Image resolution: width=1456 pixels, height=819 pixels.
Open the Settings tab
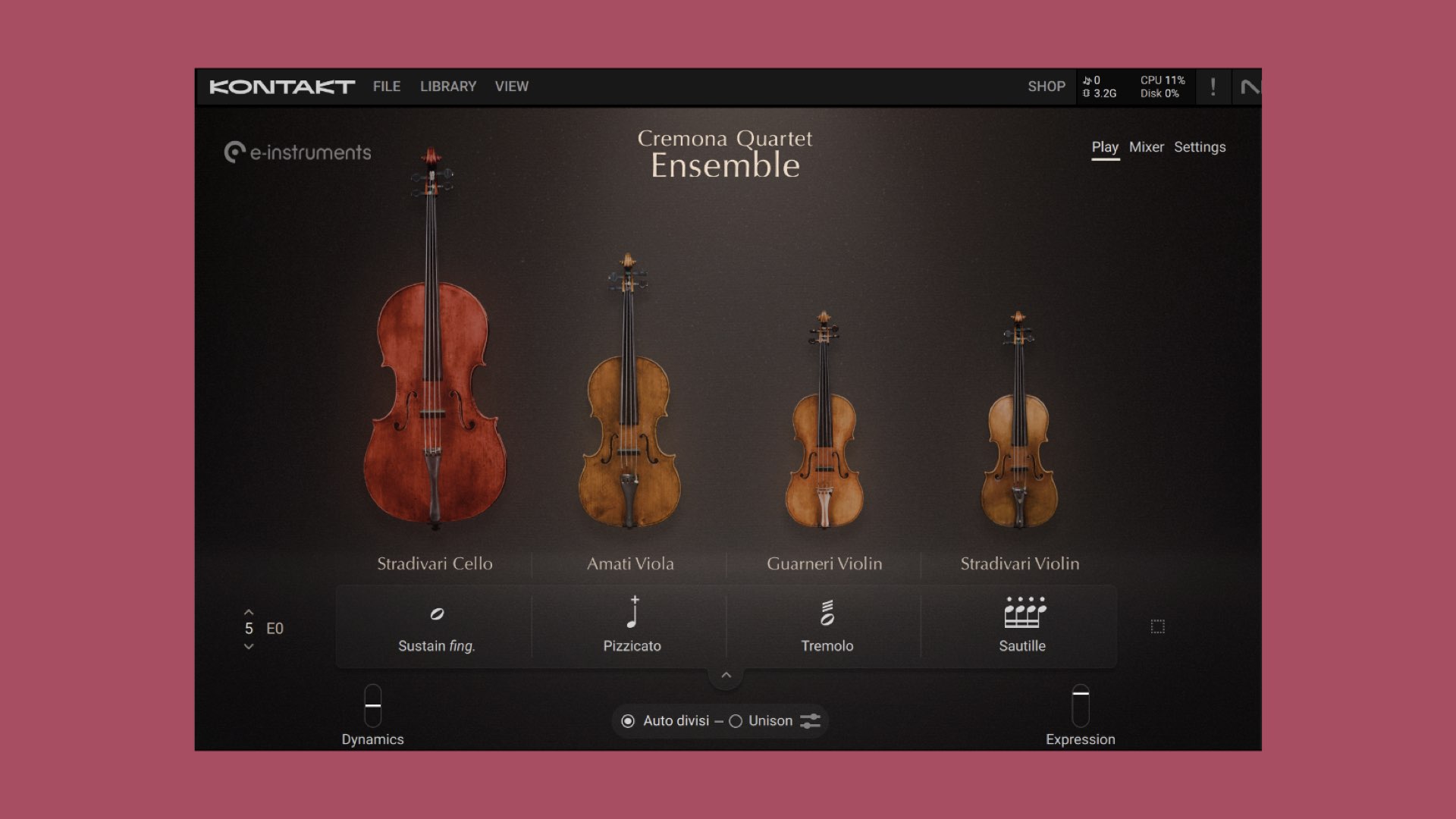point(1200,147)
